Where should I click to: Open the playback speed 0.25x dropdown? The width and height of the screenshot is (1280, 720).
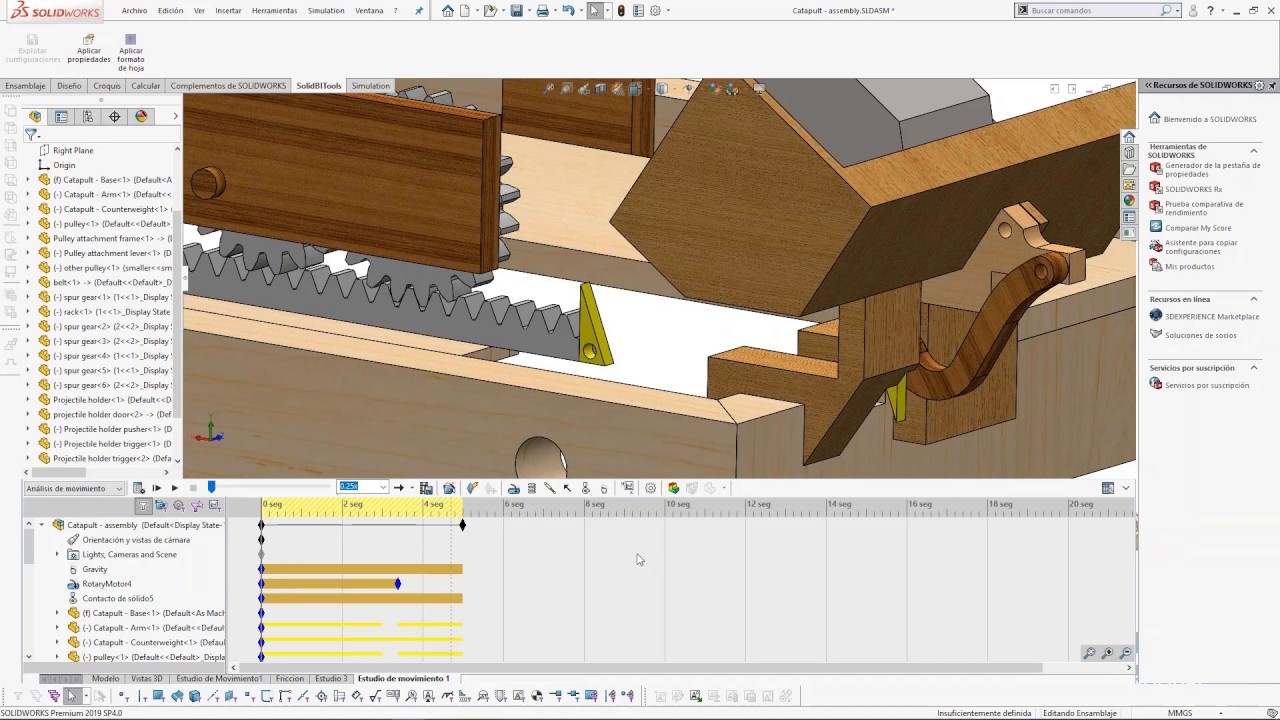tap(383, 487)
